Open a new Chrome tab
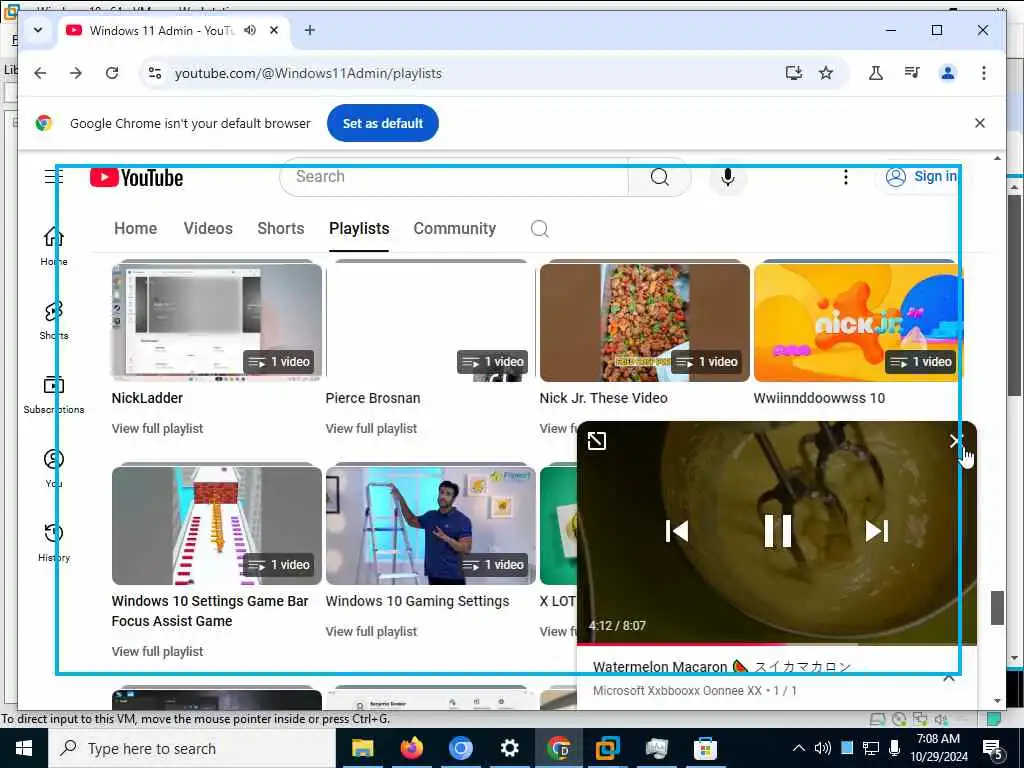Viewport: 1024px width, 768px height. click(x=310, y=30)
